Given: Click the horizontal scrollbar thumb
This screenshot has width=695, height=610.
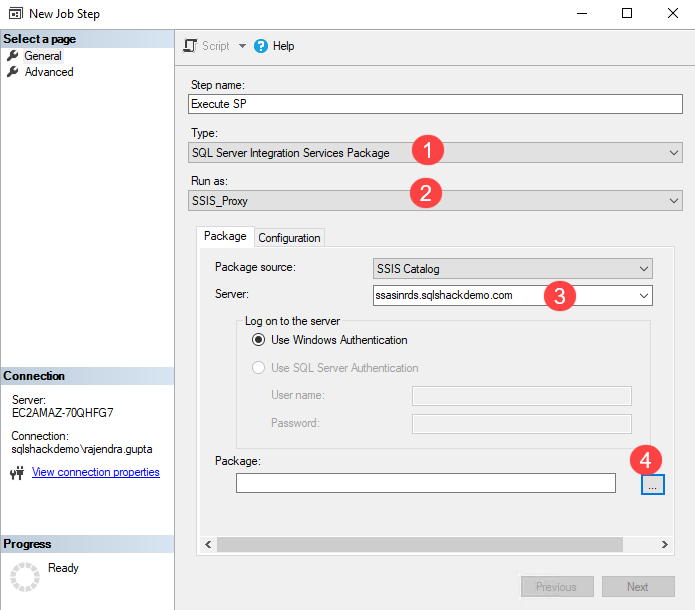Looking at the screenshot, I should 419,544.
